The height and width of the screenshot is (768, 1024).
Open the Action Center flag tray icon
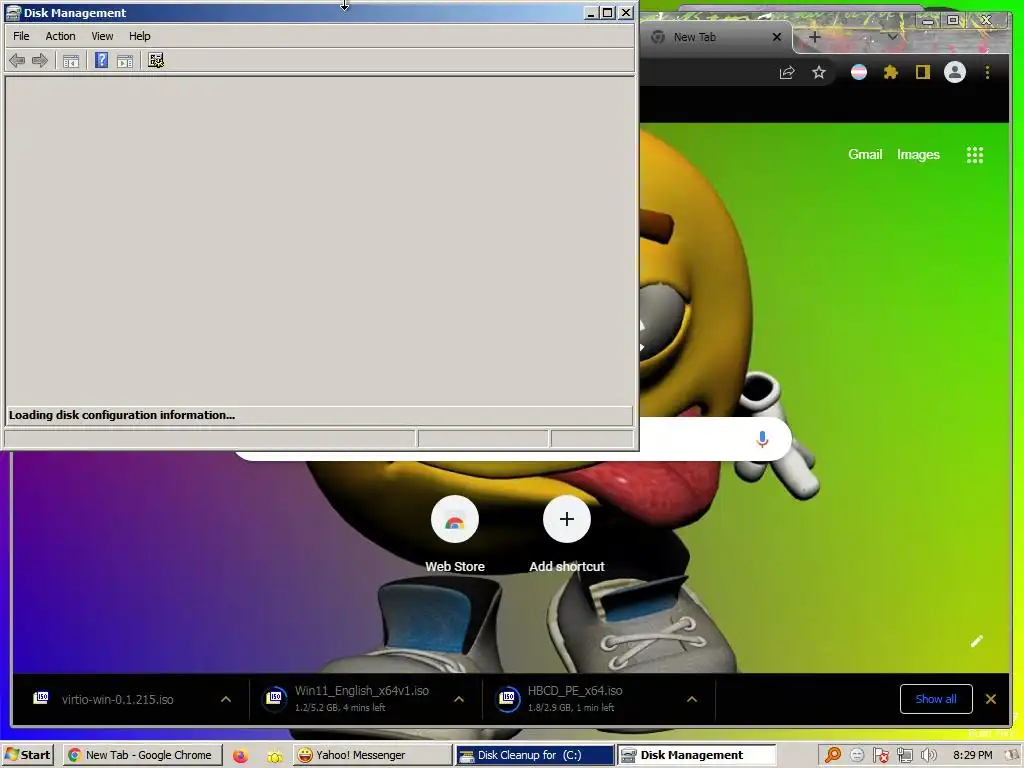point(880,756)
